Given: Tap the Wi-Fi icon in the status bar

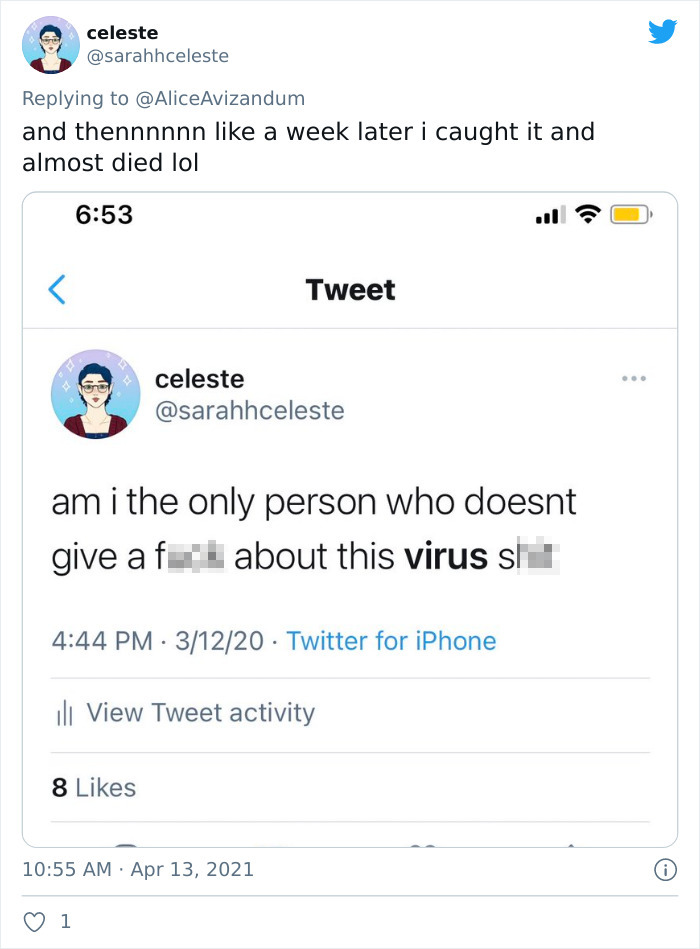Looking at the screenshot, I should (589, 214).
